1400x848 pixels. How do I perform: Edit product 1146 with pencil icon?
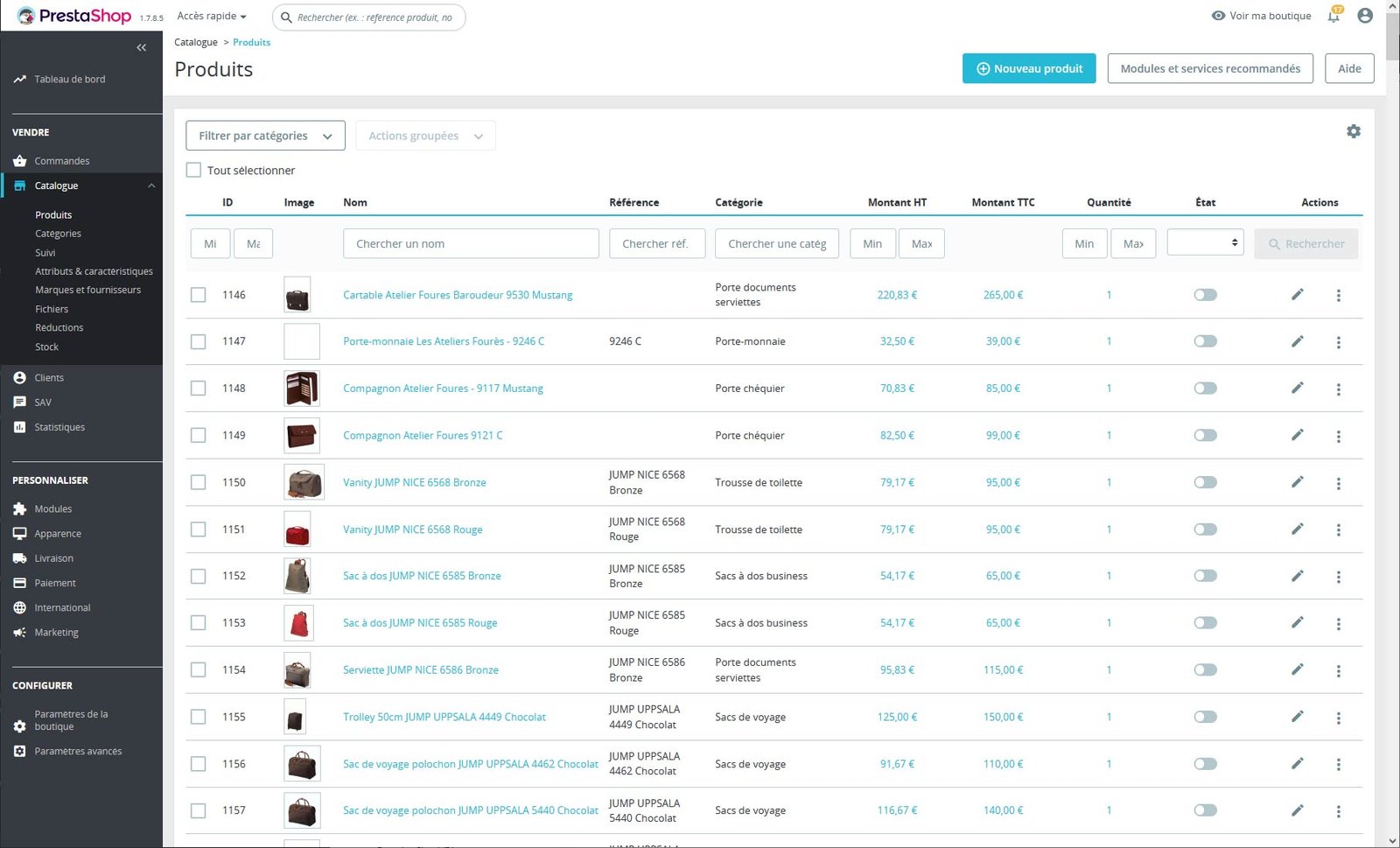coord(1297,295)
